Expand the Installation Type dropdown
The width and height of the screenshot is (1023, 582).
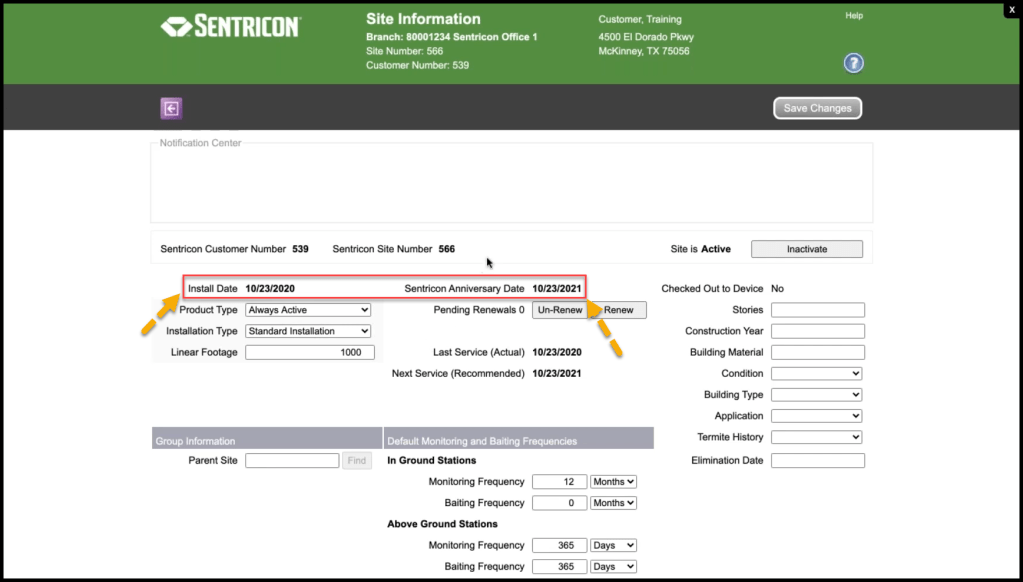pyautogui.click(x=308, y=331)
